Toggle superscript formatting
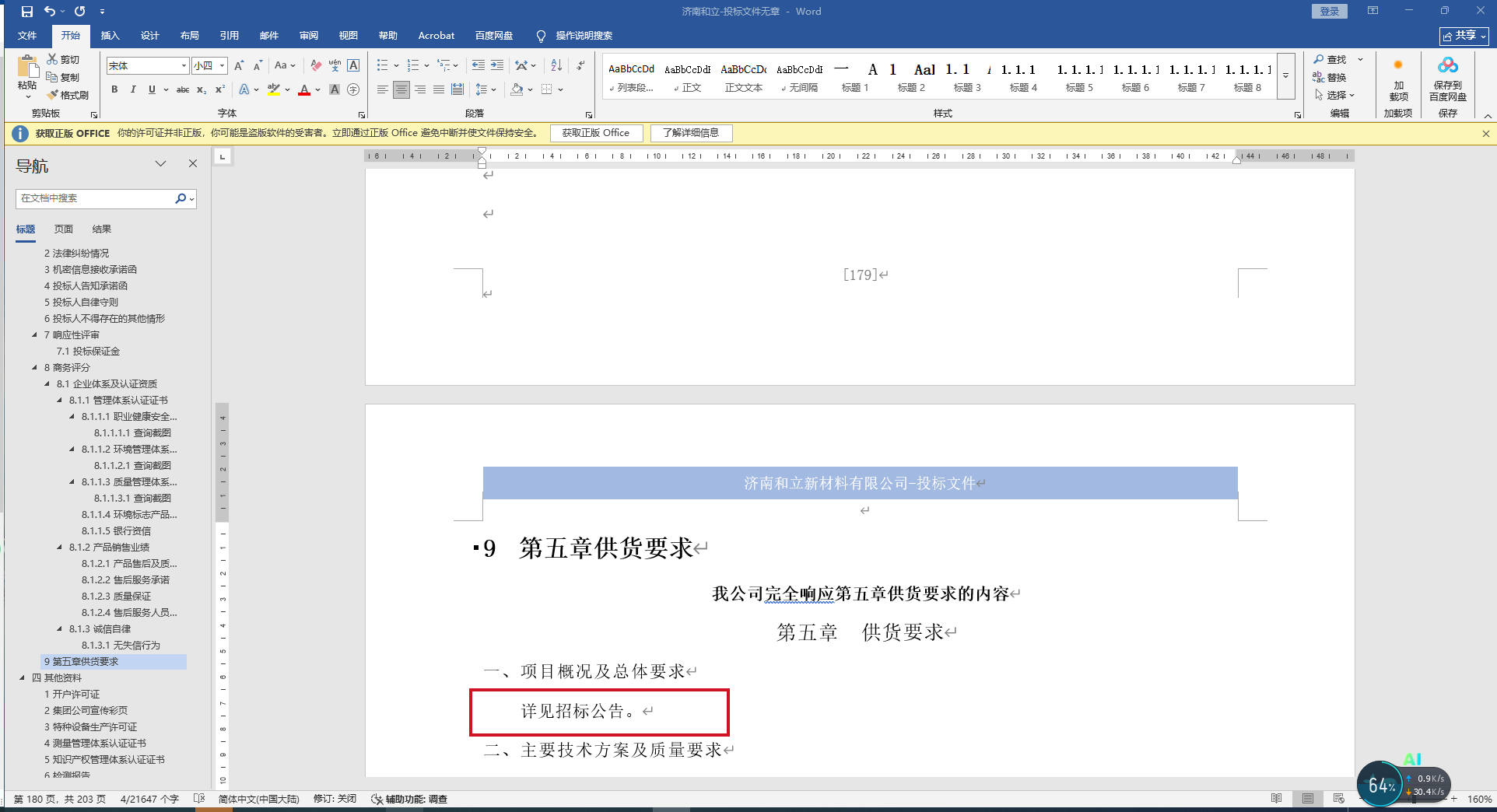This screenshot has height=812, width=1497. (220, 89)
